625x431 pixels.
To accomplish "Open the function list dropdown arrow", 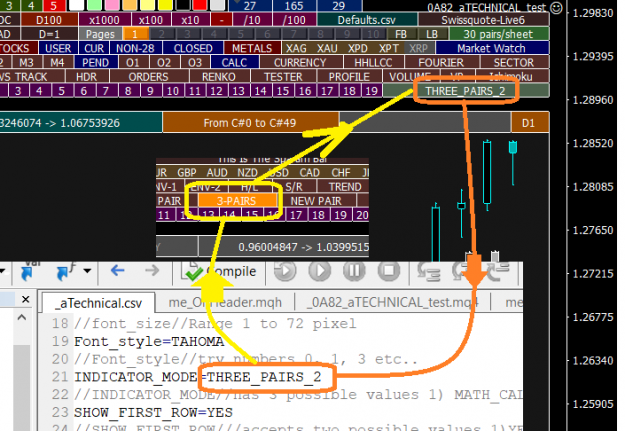I will point(87,271).
